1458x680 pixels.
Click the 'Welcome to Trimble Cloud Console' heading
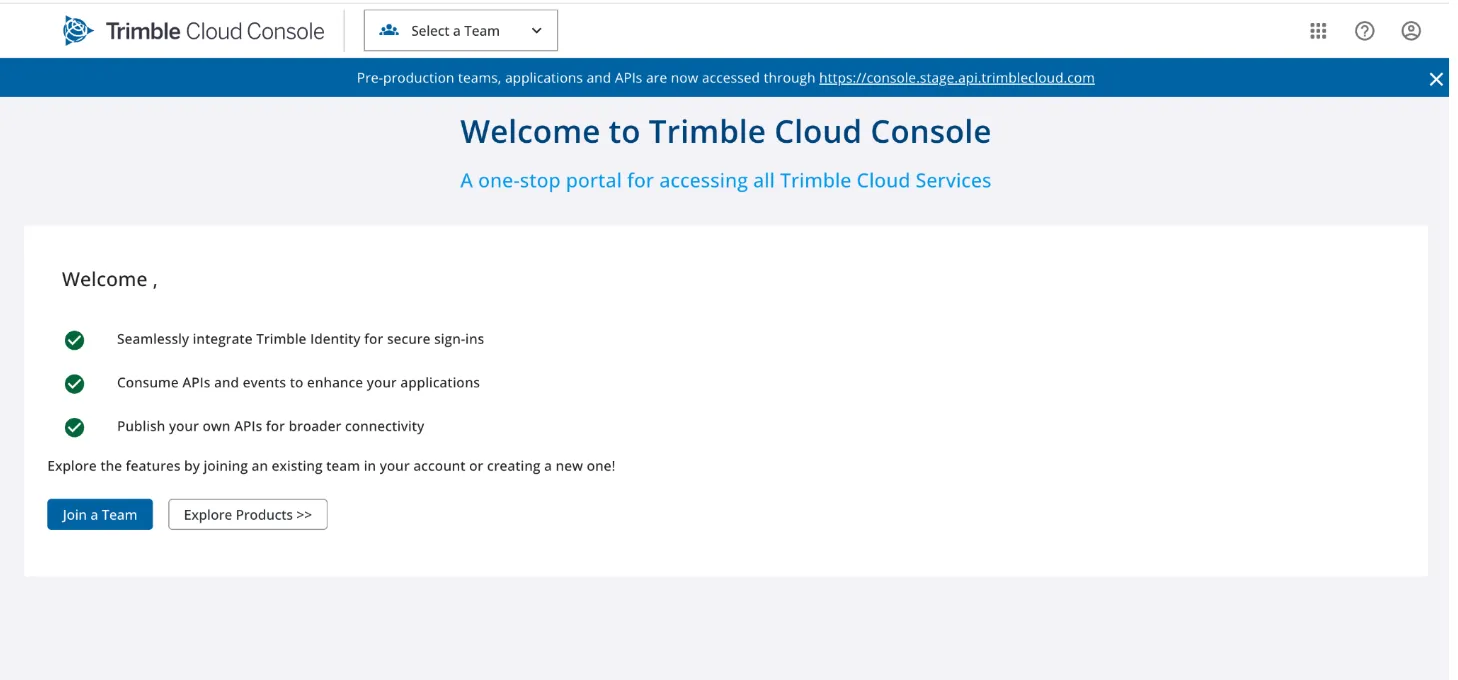(x=726, y=131)
